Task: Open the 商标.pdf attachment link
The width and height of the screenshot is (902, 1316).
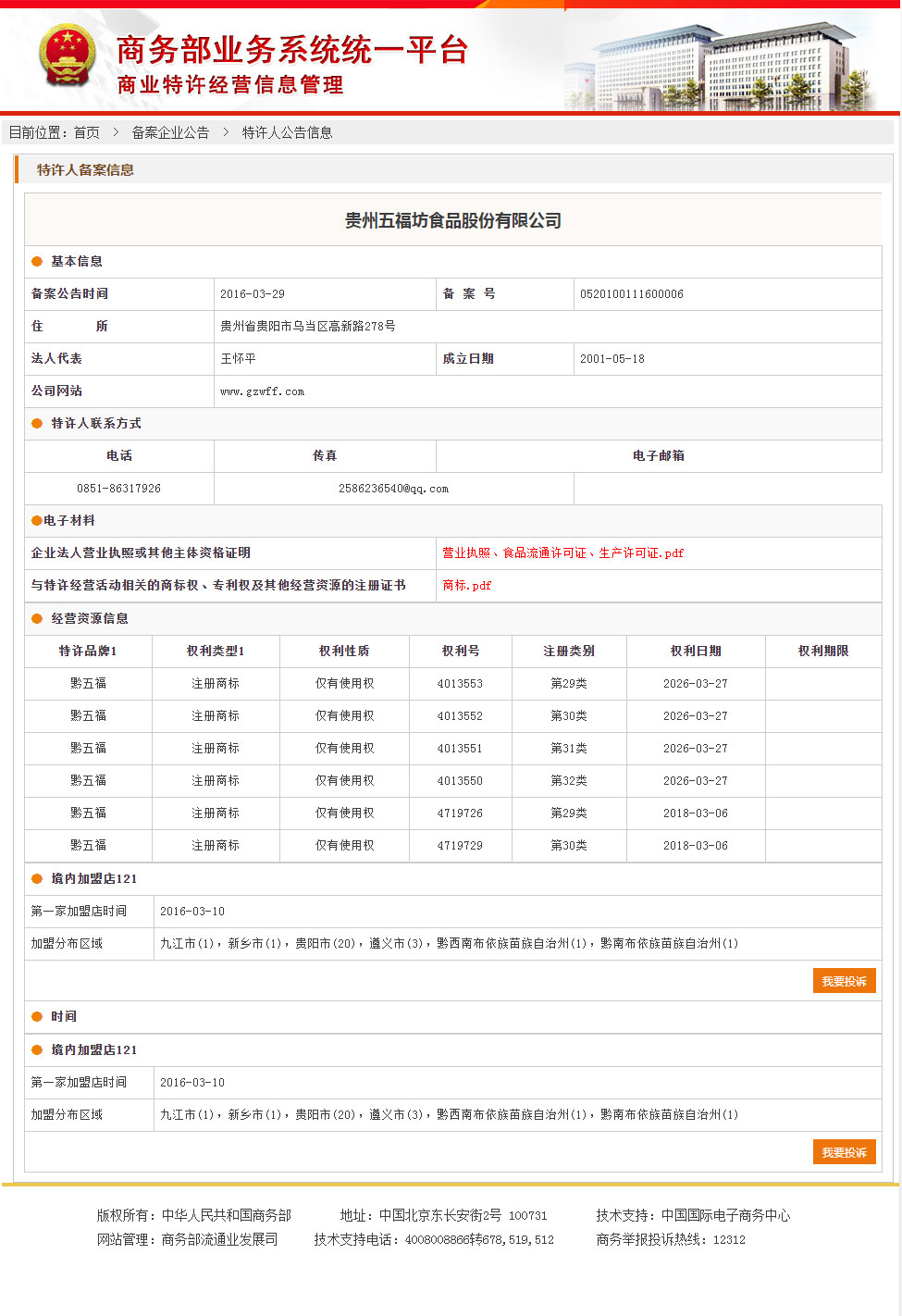Action: click(x=467, y=586)
